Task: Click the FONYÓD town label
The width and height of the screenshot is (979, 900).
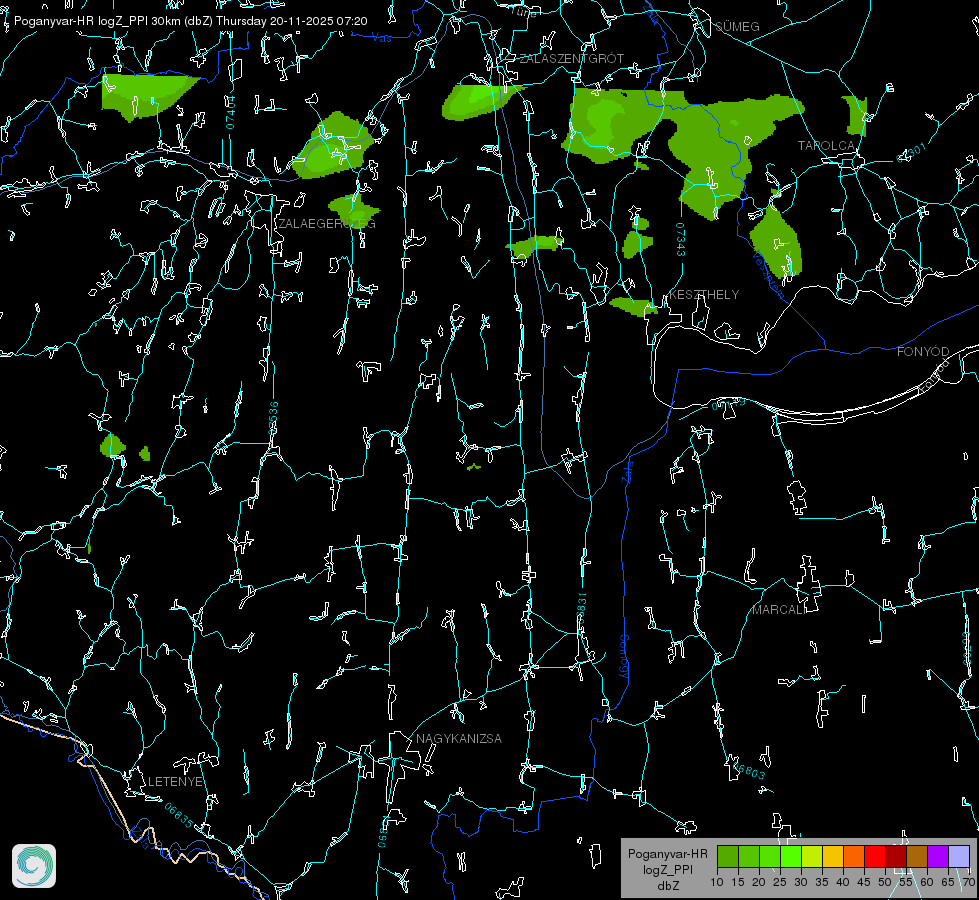Action: pyautogui.click(x=923, y=352)
